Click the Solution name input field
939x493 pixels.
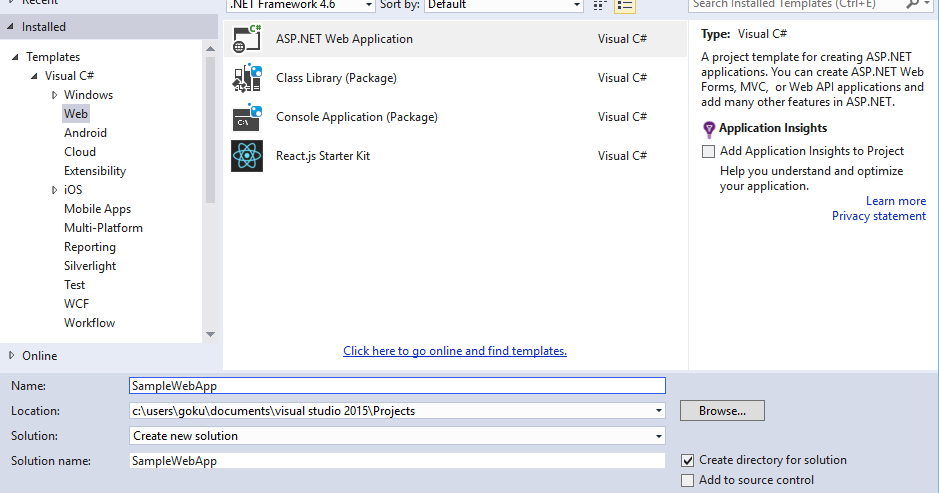click(398, 461)
